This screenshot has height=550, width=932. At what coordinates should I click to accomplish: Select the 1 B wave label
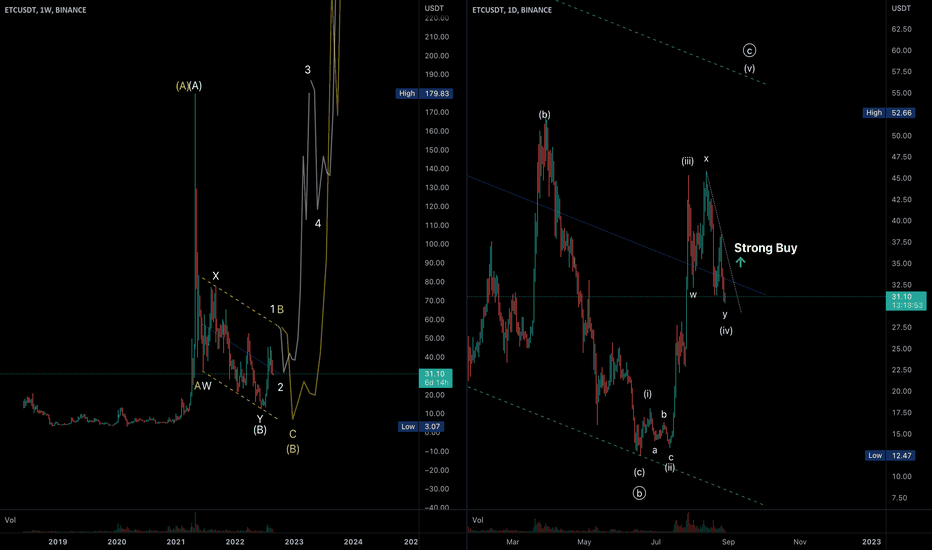click(x=277, y=309)
